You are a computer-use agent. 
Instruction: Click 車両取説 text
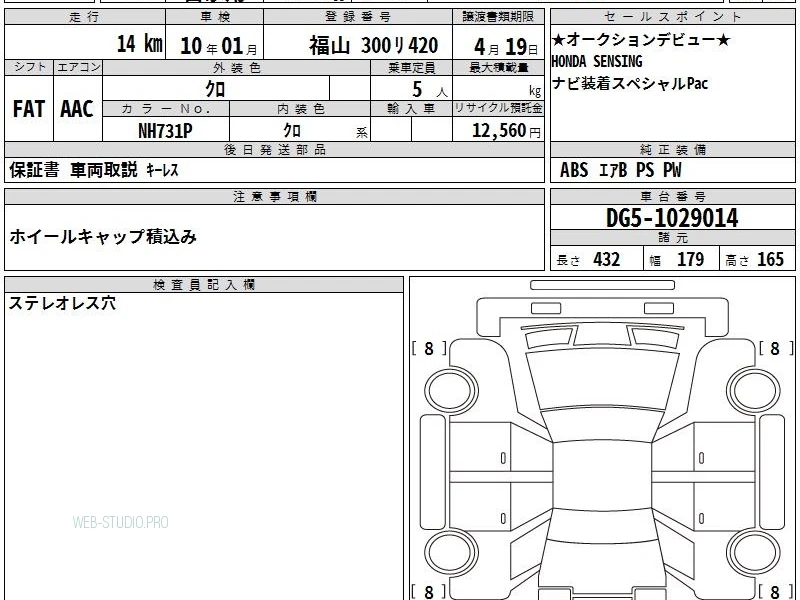click(x=104, y=170)
